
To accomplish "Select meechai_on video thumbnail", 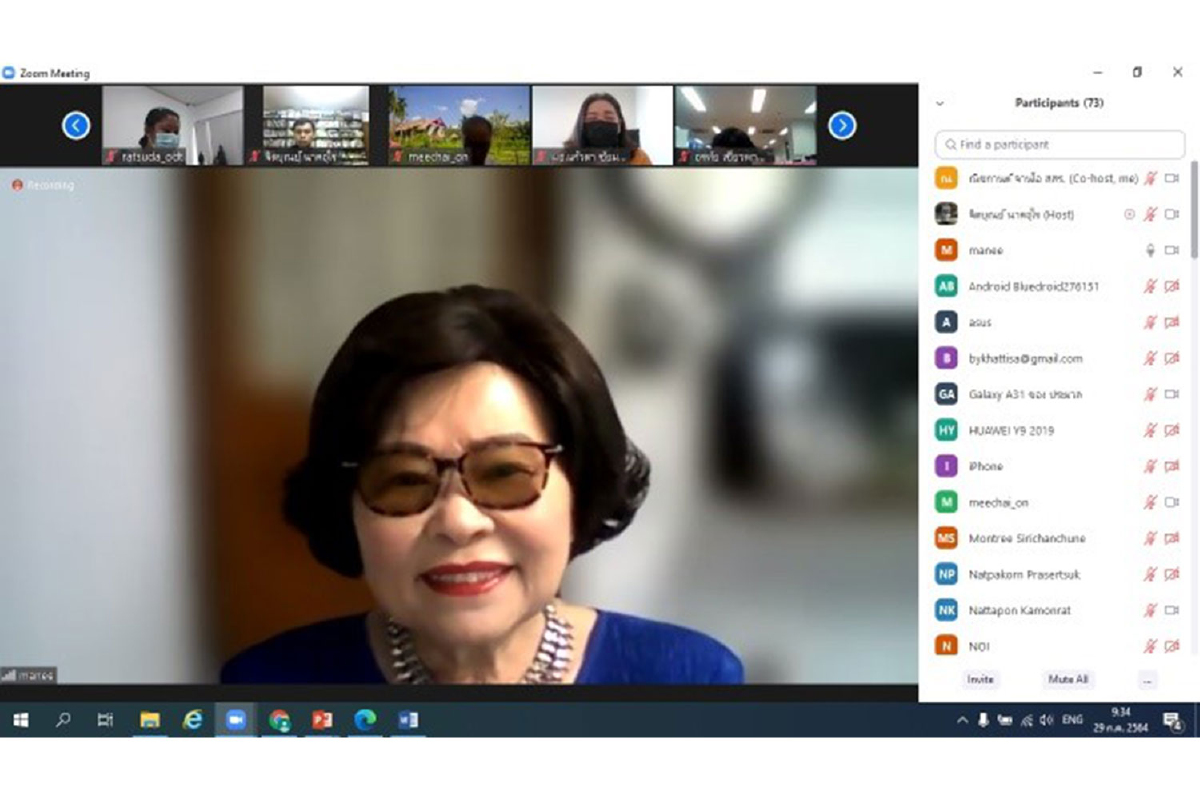I will click(x=459, y=125).
